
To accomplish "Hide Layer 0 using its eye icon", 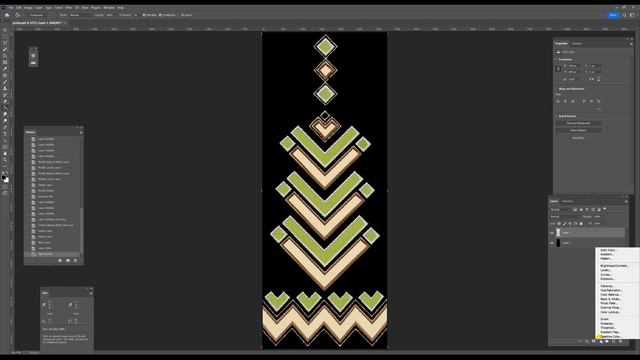I will [552, 243].
